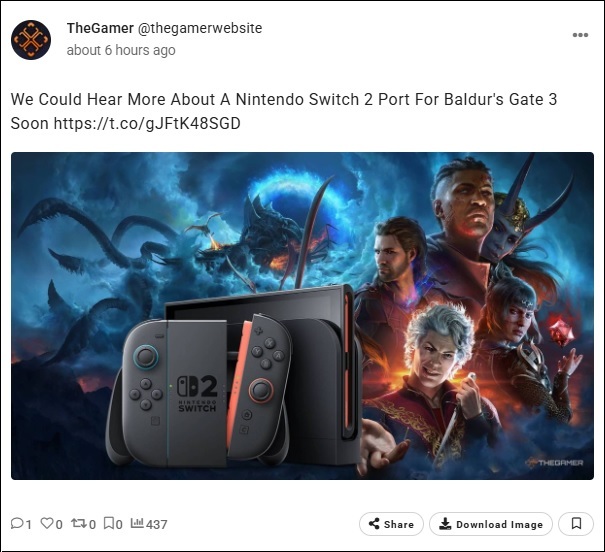The width and height of the screenshot is (605, 552).
Task: Click the comment bubble icon
Action: pos(17,523)
